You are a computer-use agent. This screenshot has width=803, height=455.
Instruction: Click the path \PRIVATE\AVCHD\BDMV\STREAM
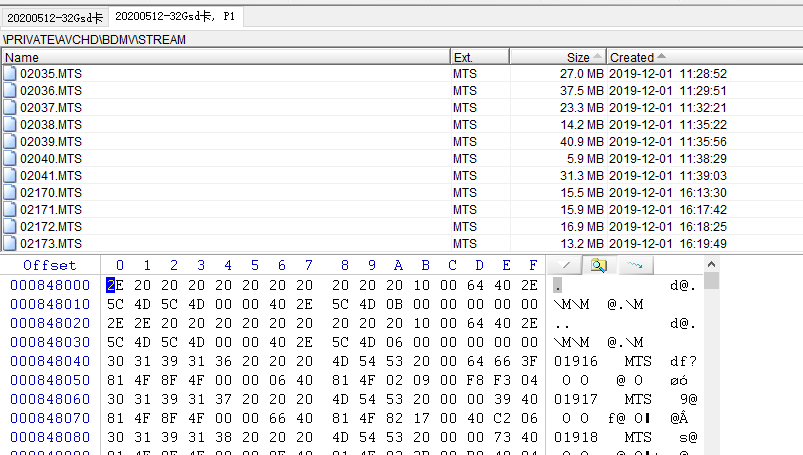tap(94, 39)
